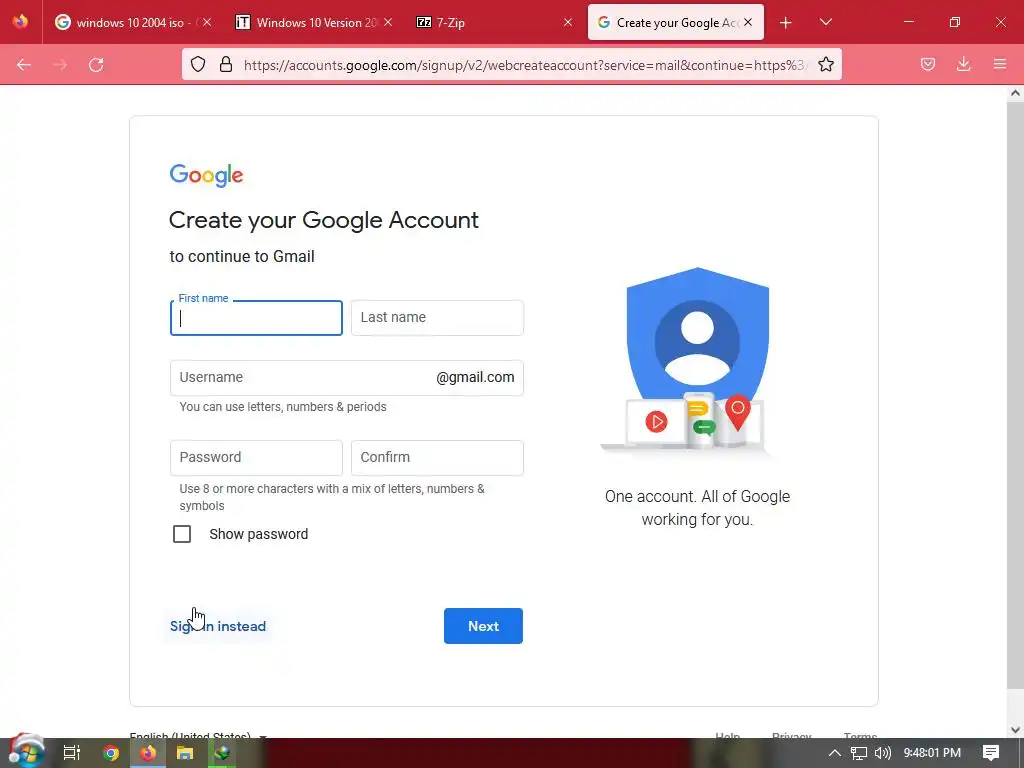Launch Chrome from the taskbar
The image size is (1024, 768).
coord(110,753)
